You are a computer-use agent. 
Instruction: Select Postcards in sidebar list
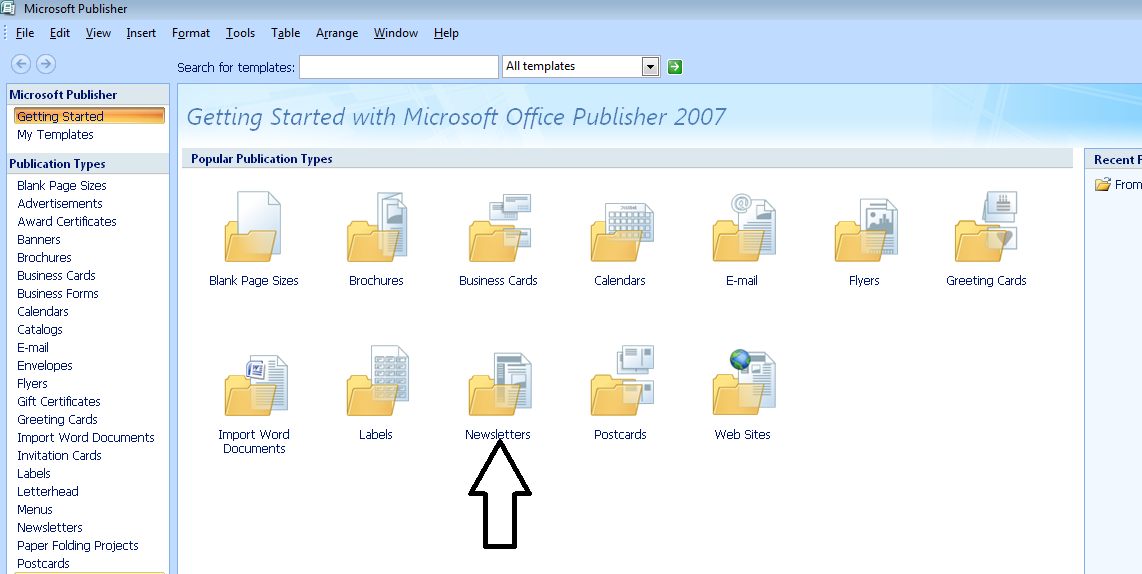[43, 564]
